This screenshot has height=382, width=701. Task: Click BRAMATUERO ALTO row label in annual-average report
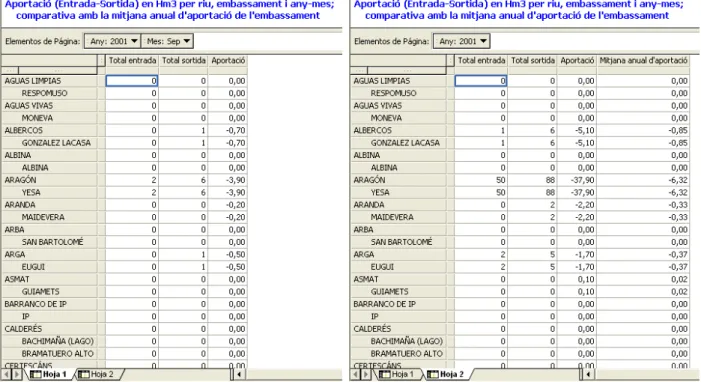(398, 354)
